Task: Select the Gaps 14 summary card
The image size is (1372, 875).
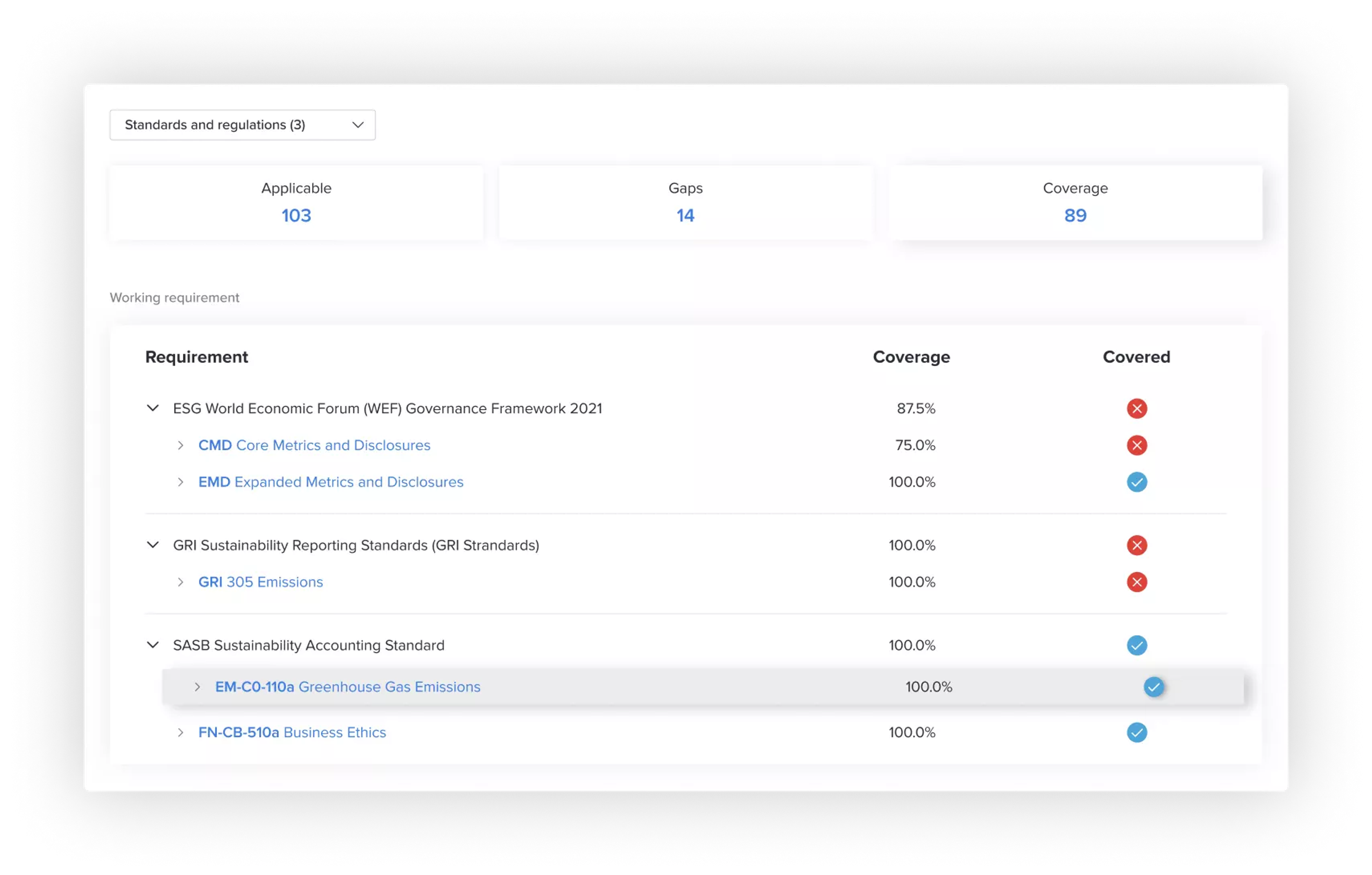Action: click(685, 203)
